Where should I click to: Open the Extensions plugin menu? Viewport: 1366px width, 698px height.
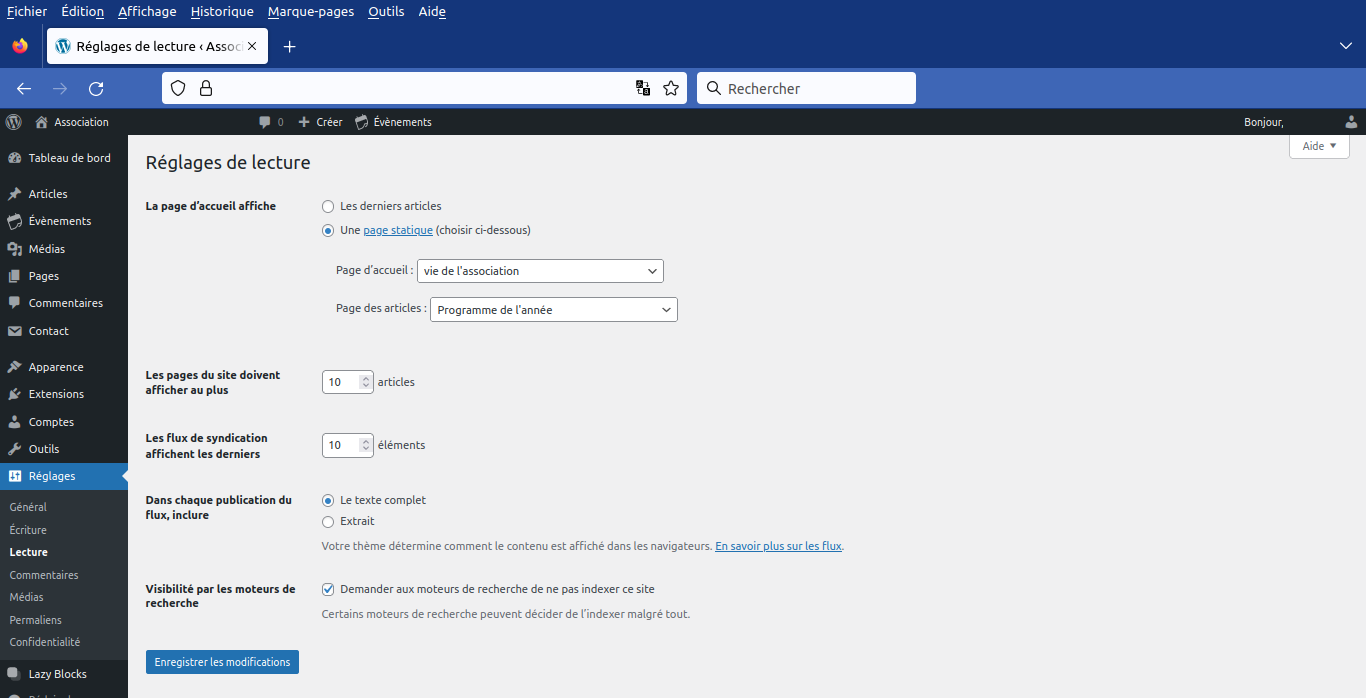point(56,394)
